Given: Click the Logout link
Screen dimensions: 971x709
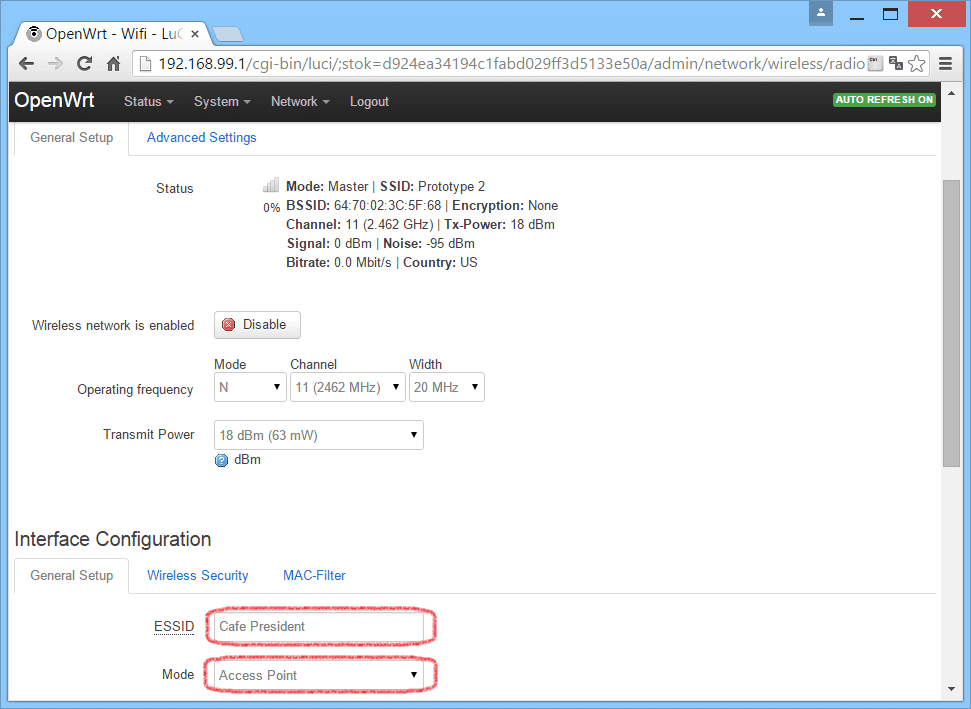Looking at the screenshot, I should 369,101.
